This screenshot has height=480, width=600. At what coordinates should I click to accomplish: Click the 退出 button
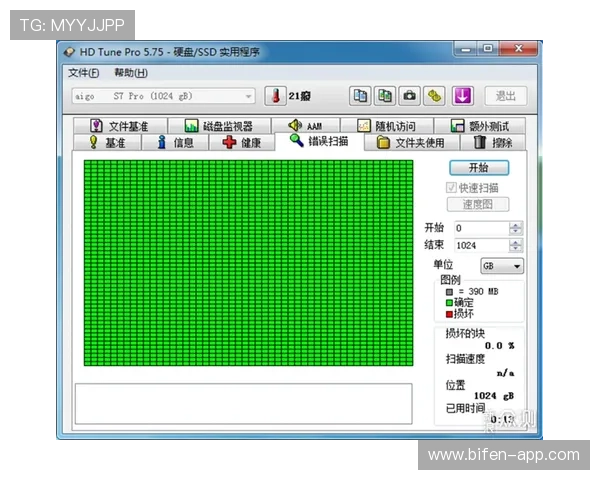(x=505, y=96)
